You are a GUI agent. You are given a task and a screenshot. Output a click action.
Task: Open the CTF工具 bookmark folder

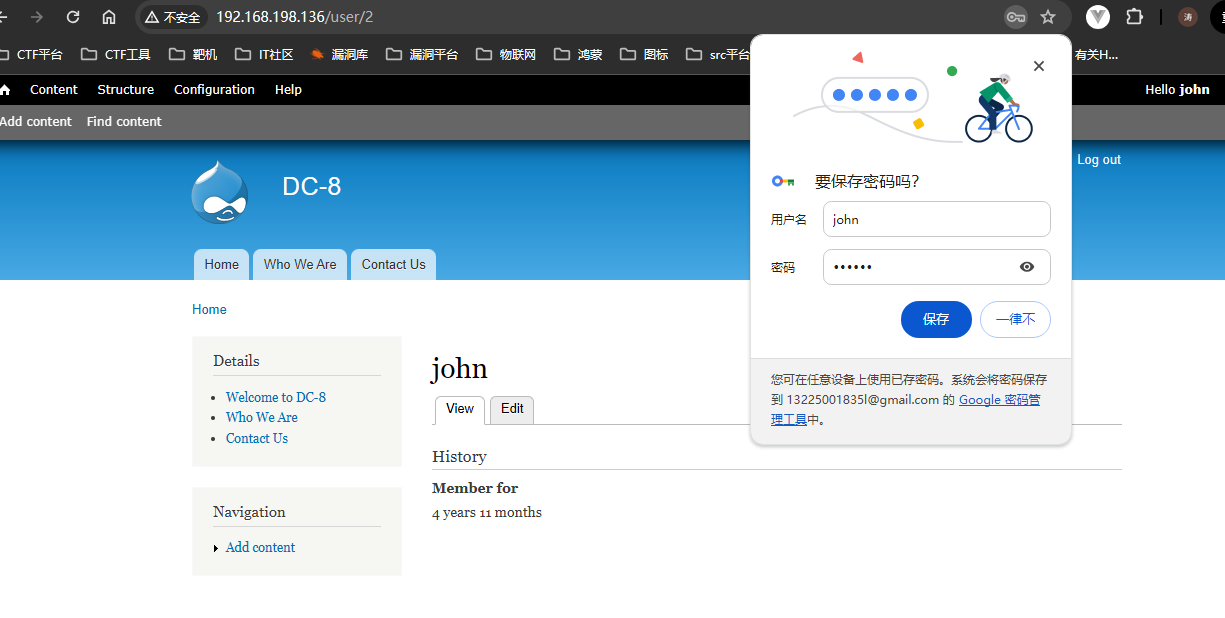coord(116,55)
